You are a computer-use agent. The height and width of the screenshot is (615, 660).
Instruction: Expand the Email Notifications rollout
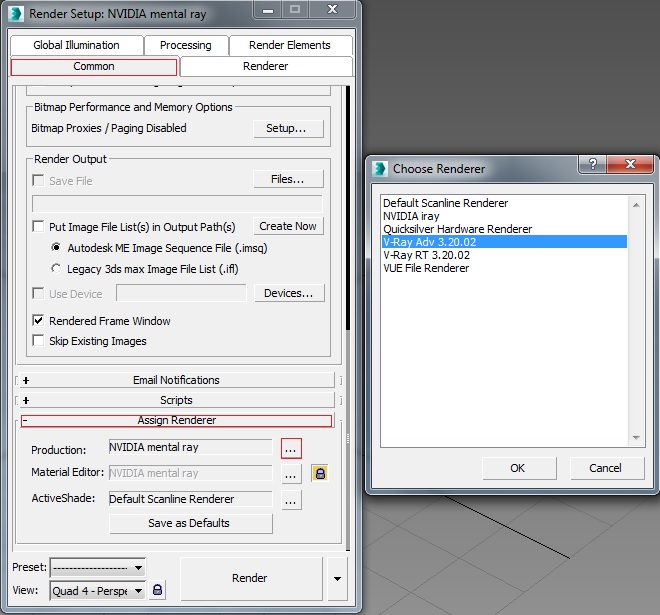click(x=176, y=380)
